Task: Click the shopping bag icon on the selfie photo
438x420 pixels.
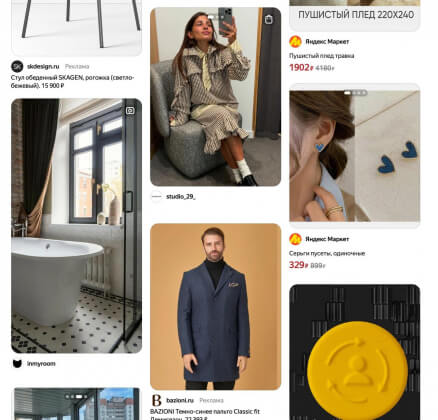Action: [x=269, y=19]
